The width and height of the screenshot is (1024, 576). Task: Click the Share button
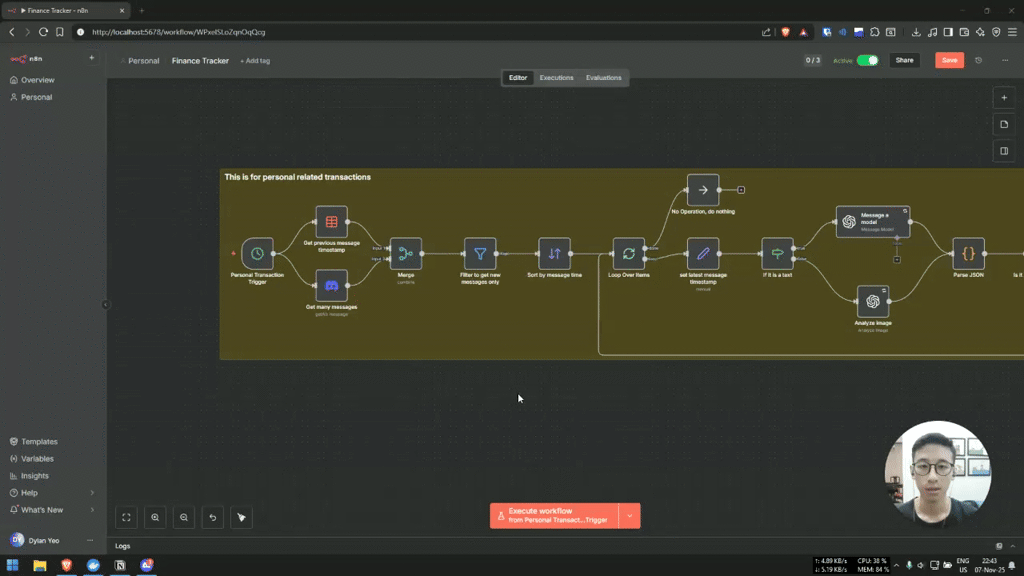click(904, 60)
